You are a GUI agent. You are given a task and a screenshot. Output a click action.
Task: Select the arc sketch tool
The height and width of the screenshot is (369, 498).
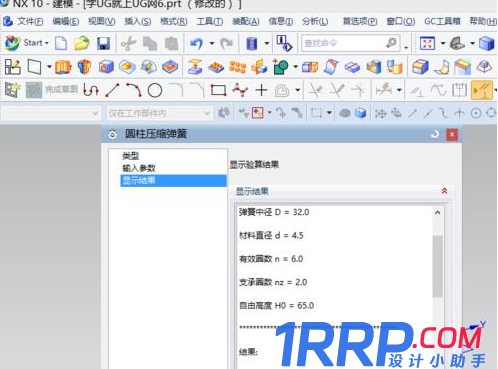[134, 90]
